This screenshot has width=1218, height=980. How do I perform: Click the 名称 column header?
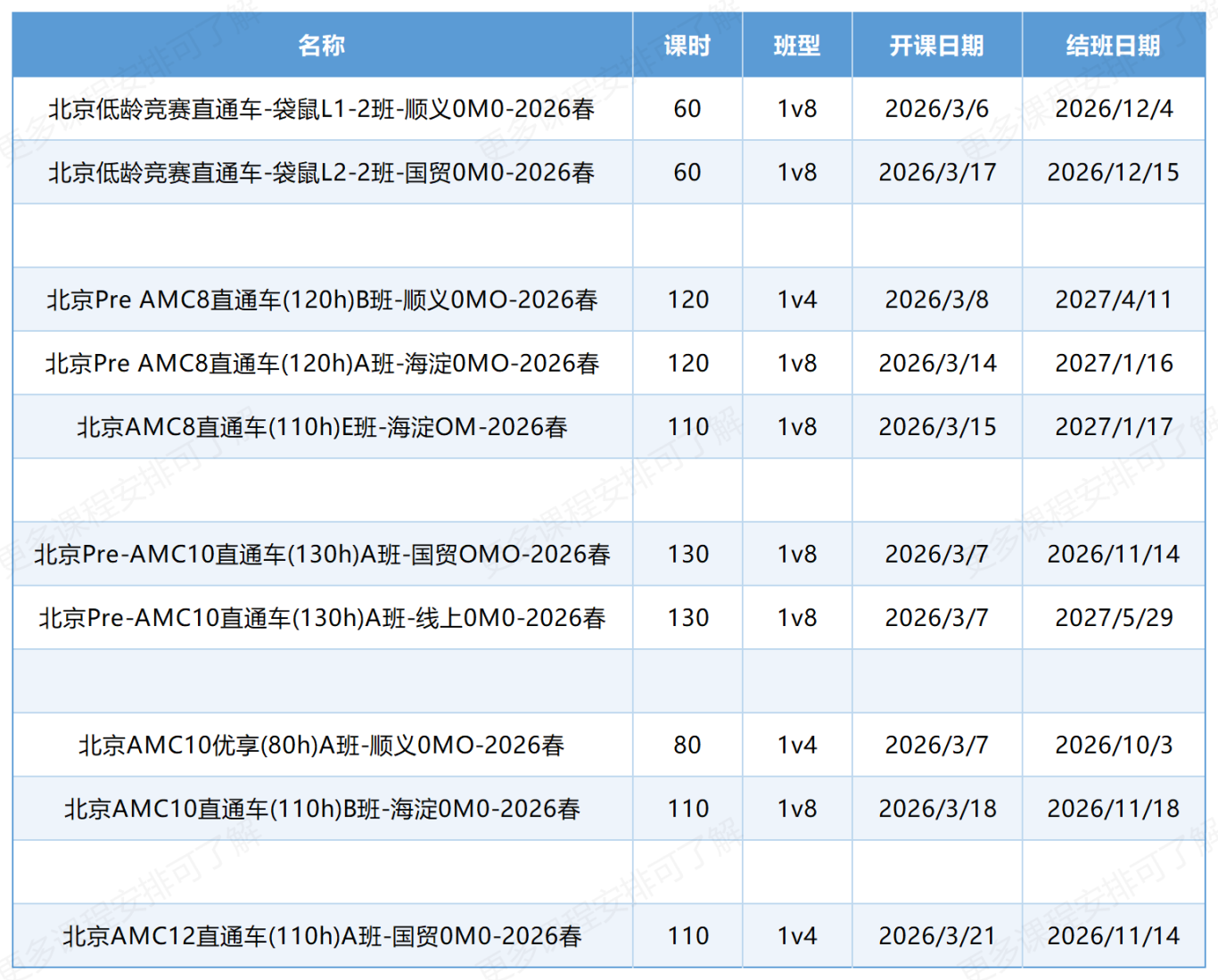click(x=322, y=45)
